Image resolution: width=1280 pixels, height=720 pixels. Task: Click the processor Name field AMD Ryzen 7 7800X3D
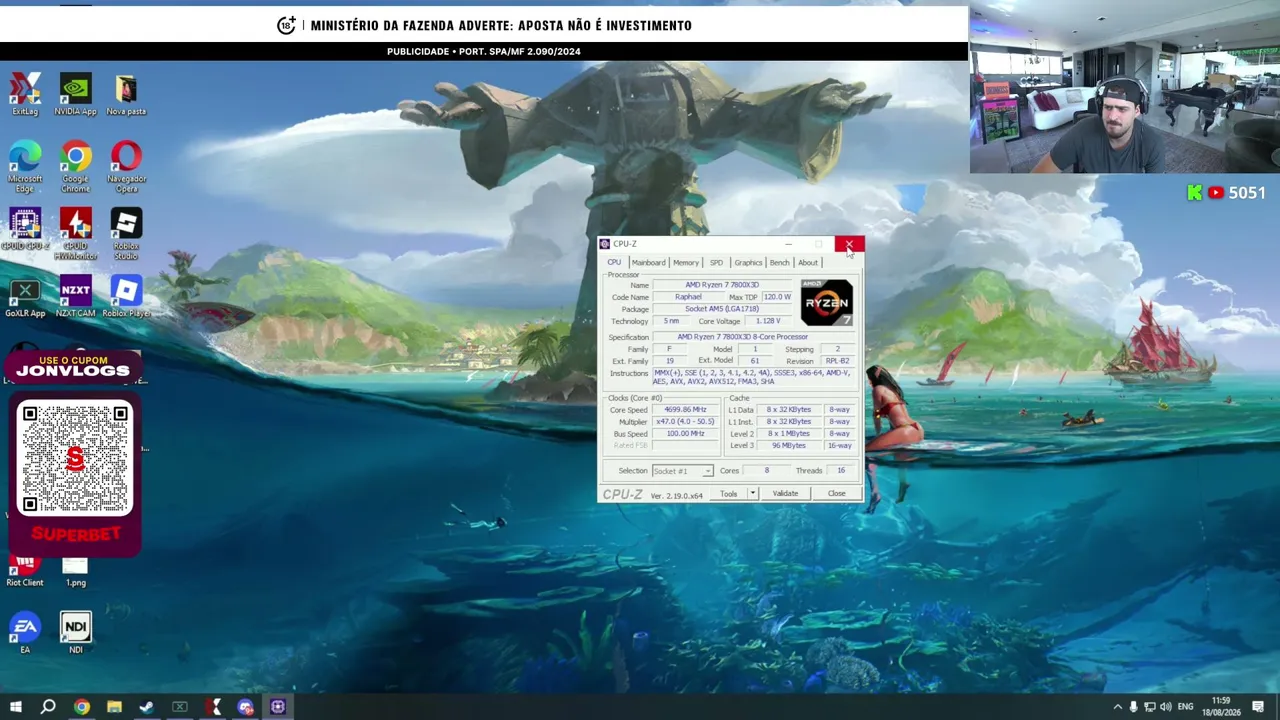(722, 285)
